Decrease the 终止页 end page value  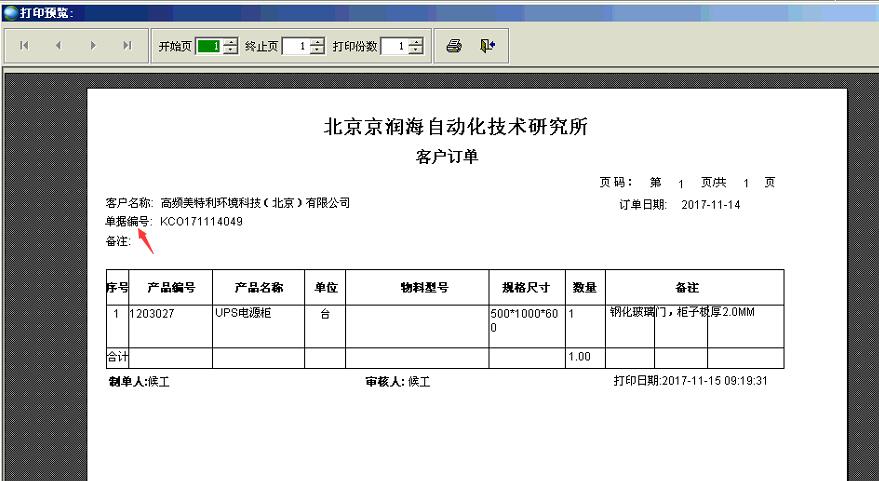(317, 51)
